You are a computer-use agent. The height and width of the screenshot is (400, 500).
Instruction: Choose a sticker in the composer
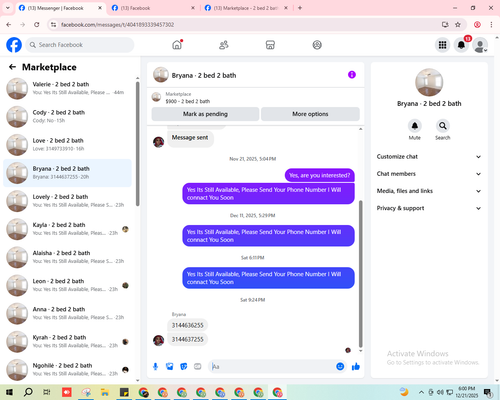pyautogui.click(x=184, y=367)
